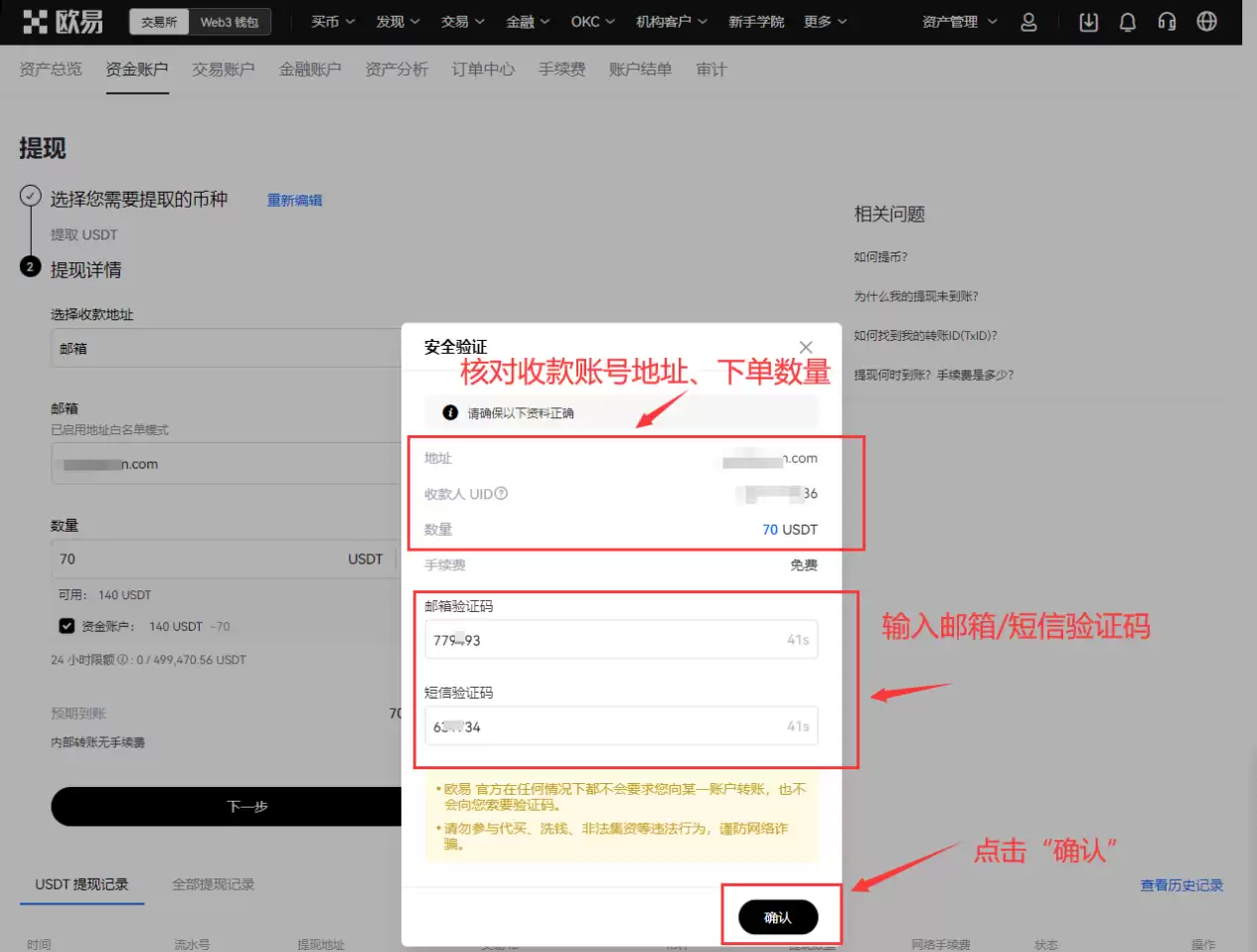The height and width of the screenshot is (952, 1257).
Task: Open the user profile icon
Action: click(1028, 21)
